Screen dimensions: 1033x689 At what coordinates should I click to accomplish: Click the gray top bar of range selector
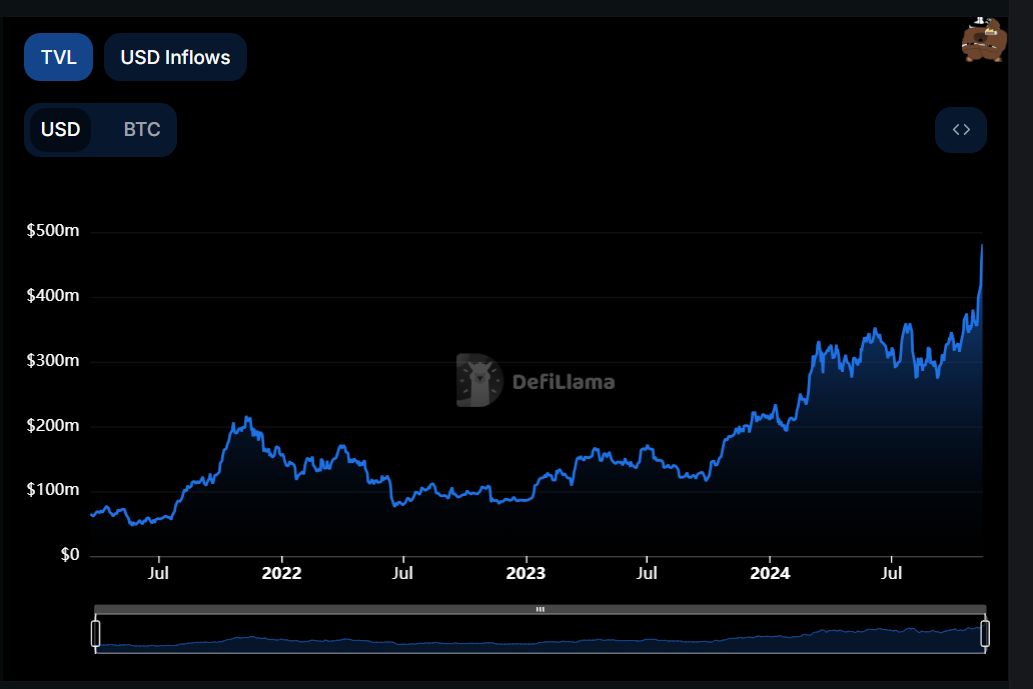click(300, 608)
